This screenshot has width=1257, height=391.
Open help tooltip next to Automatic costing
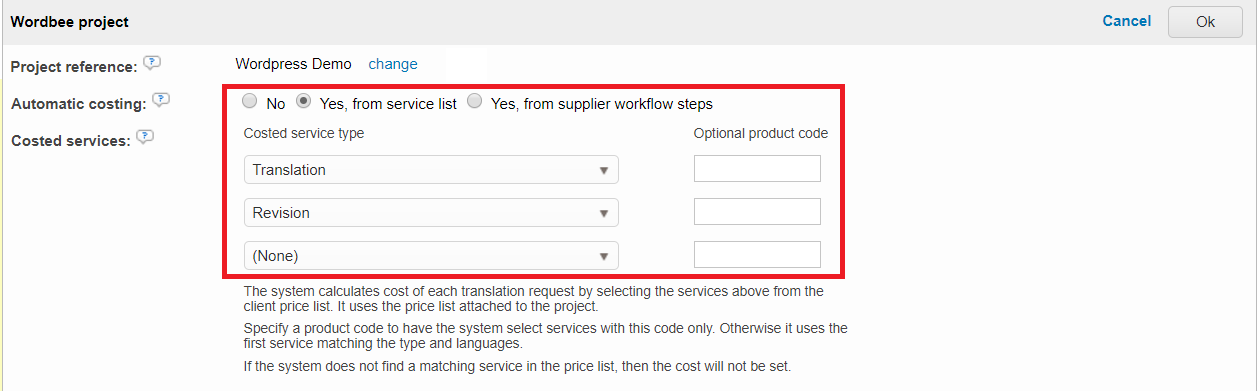pyautogui.click(x=162, y=101)
